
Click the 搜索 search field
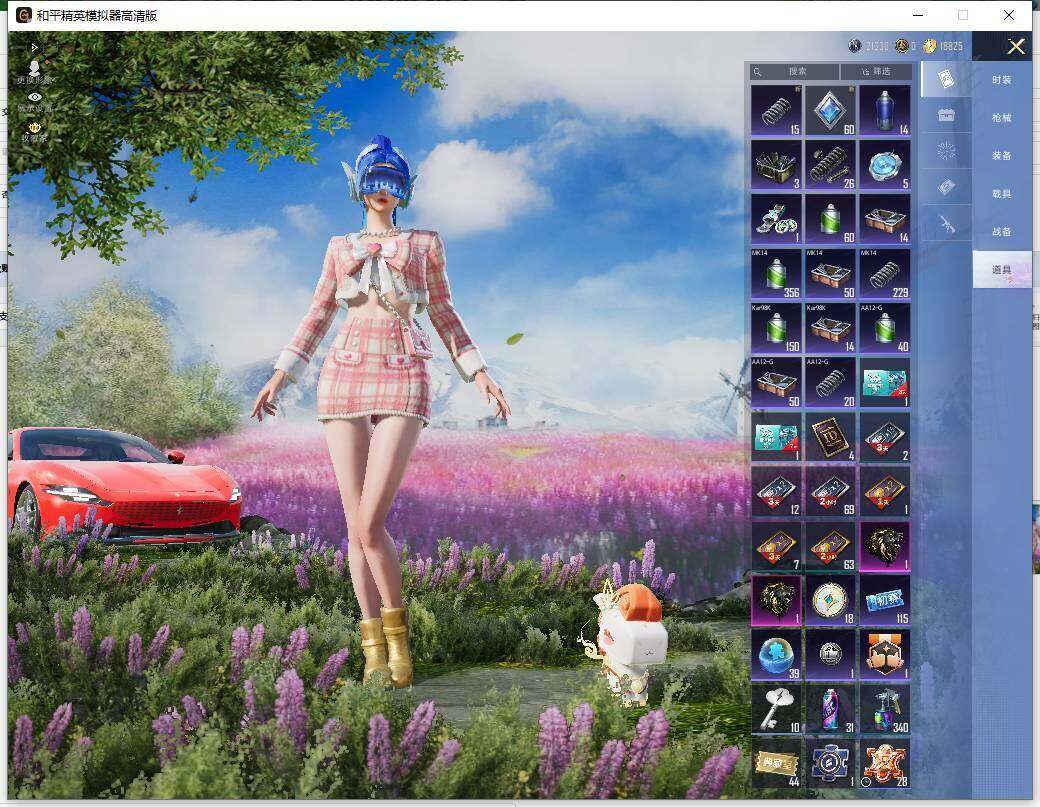click(x=795, y=72)
